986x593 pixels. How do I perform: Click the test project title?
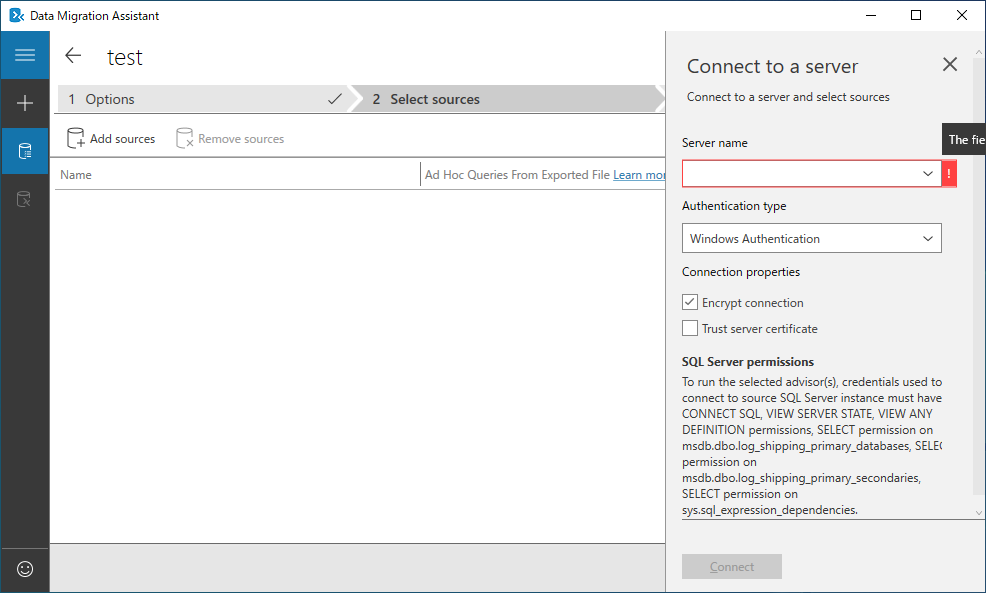pyautogui.click(x=125, y=57)
